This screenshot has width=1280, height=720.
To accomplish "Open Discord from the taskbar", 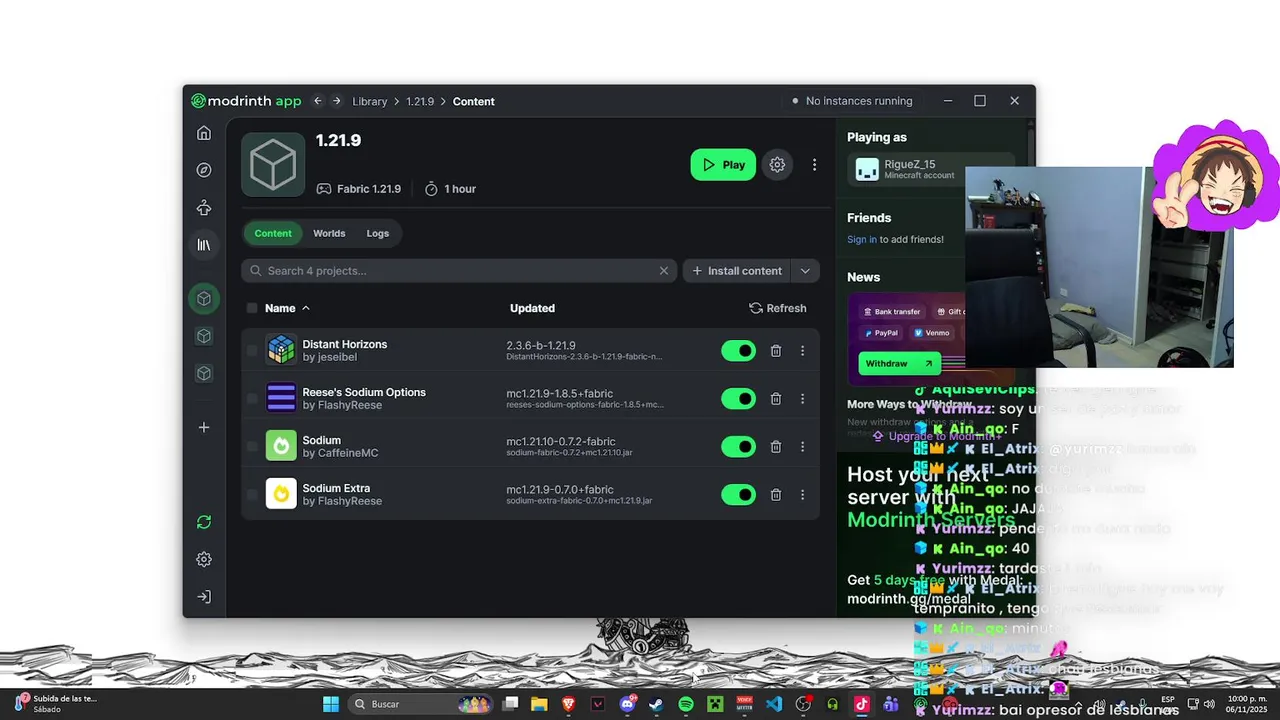I will coord(627,704).
